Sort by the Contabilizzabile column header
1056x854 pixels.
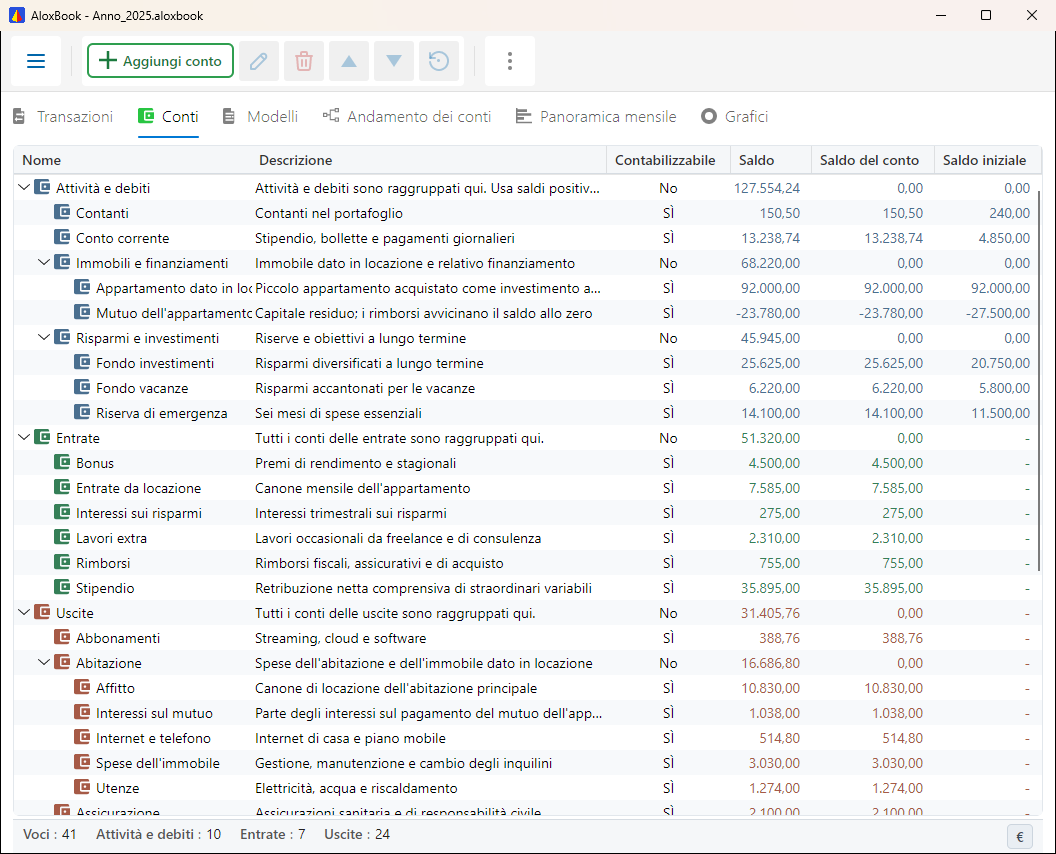(669, 160)
